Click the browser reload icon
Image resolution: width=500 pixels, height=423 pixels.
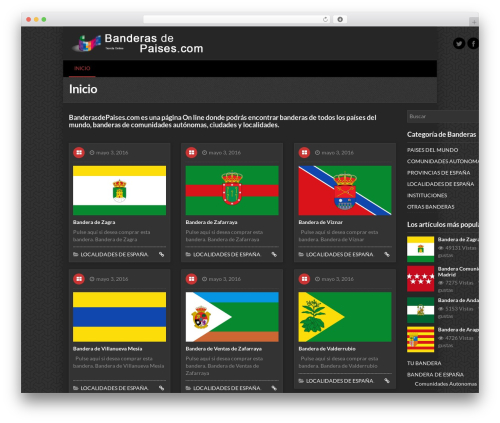(325, 20)
